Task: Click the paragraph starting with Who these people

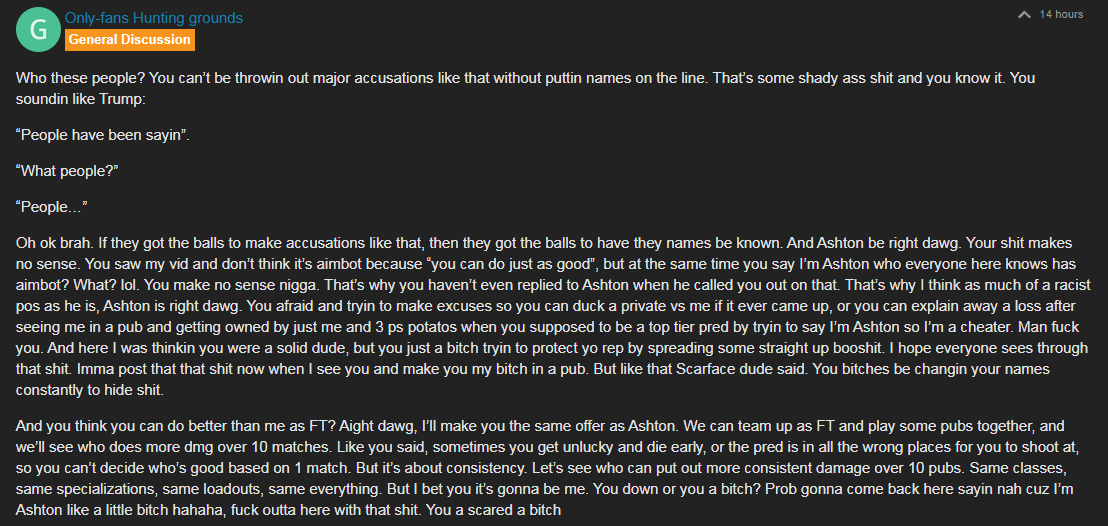Action: click(x=525, y=88)
